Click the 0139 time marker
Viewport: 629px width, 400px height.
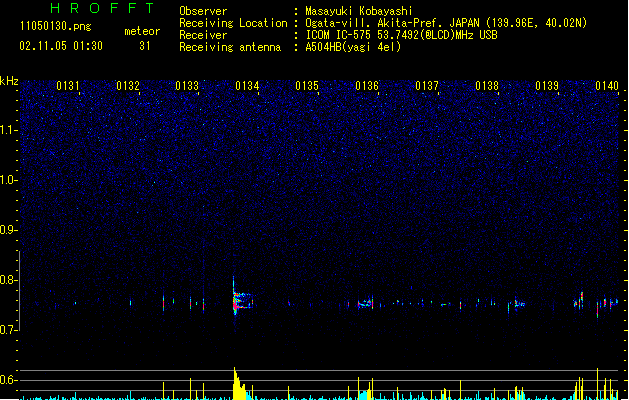[547, 86]
